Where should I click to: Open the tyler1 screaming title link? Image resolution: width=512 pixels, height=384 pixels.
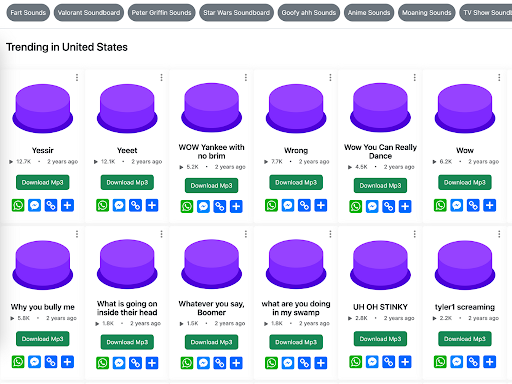(465, 307)
